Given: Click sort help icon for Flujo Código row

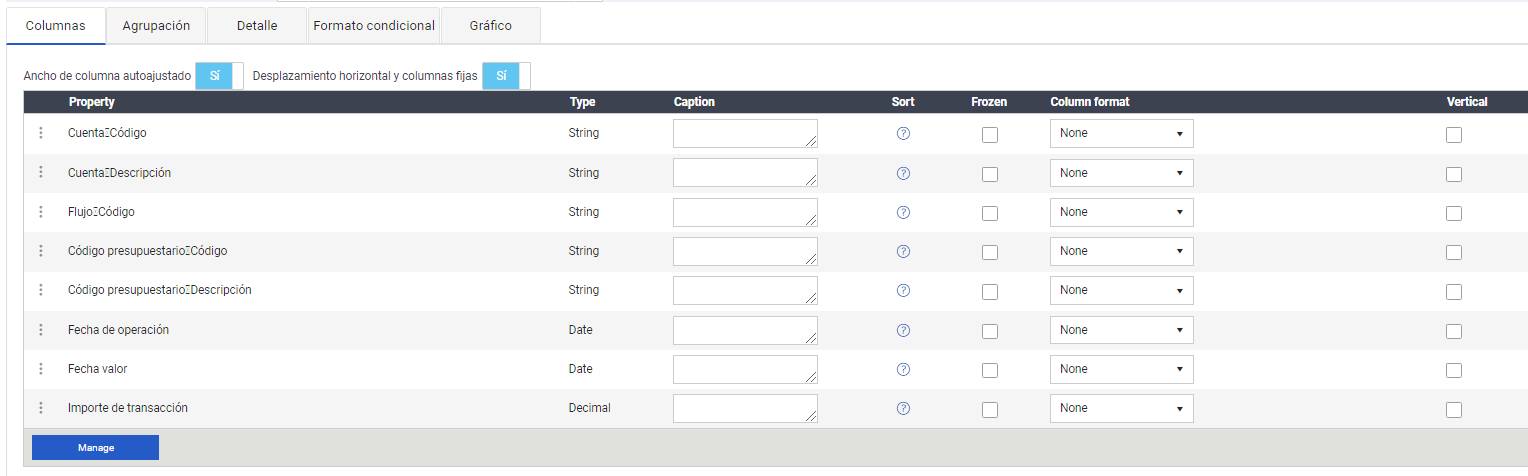Looking at the screenshot, I should point(903,212).
